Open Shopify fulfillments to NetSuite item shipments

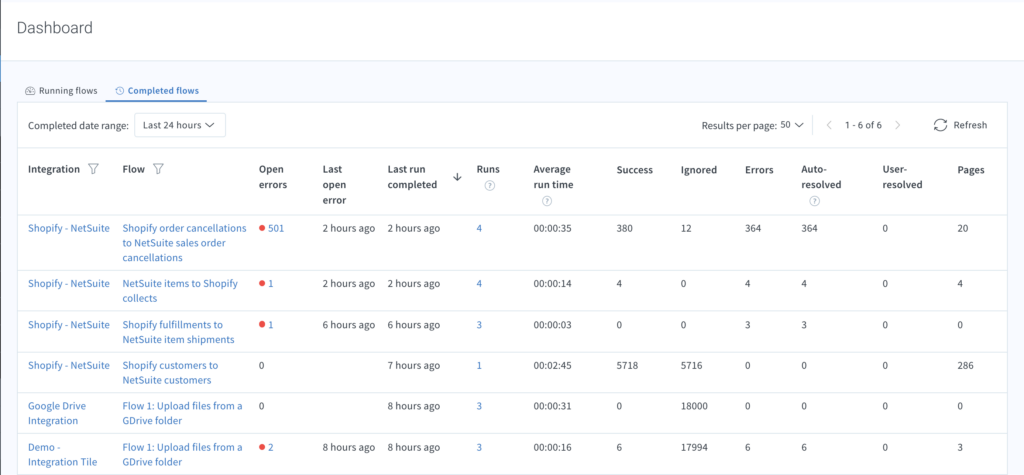178,332
